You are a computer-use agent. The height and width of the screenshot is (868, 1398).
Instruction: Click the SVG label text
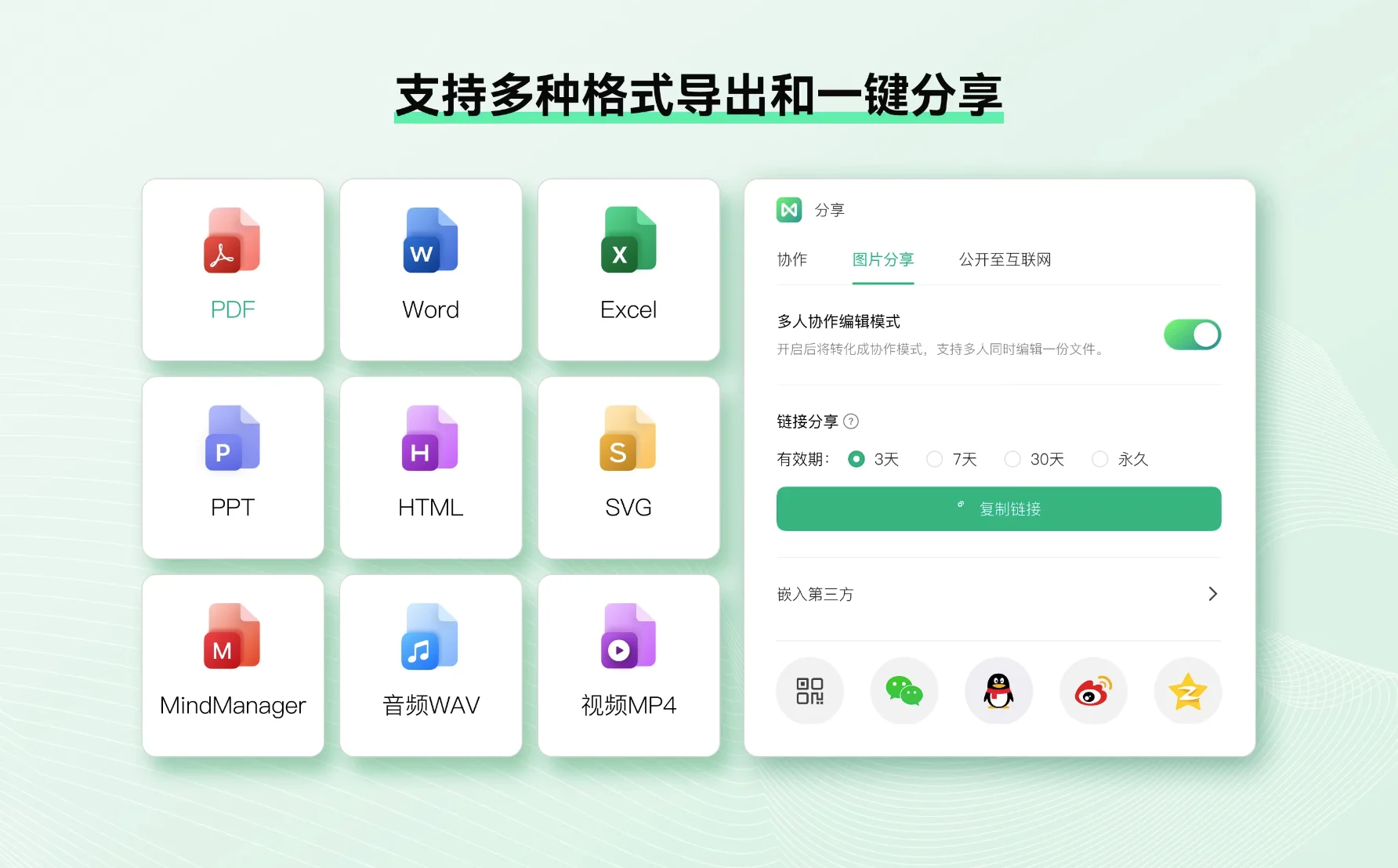pos(628,508)
